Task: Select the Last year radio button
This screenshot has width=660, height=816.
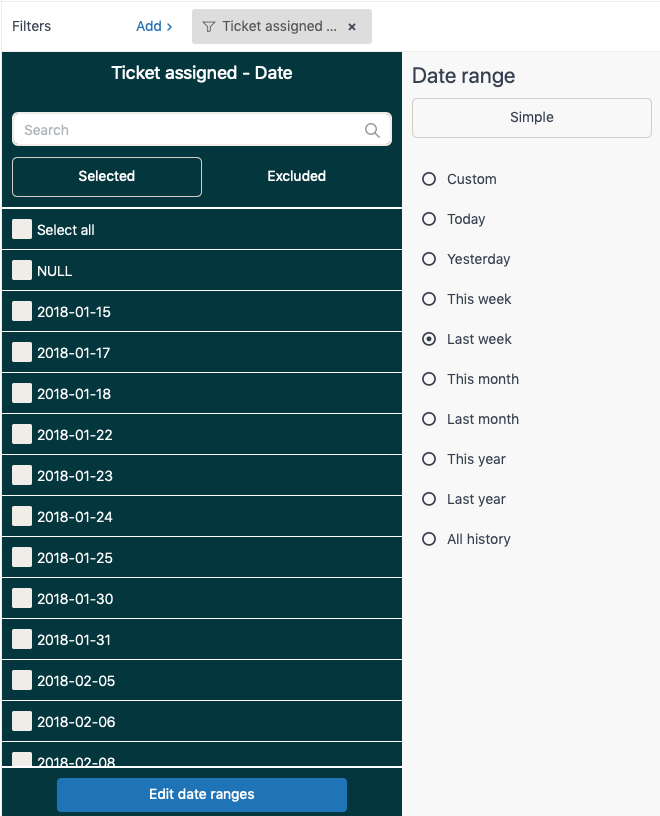Action: [x=429, y=499]
